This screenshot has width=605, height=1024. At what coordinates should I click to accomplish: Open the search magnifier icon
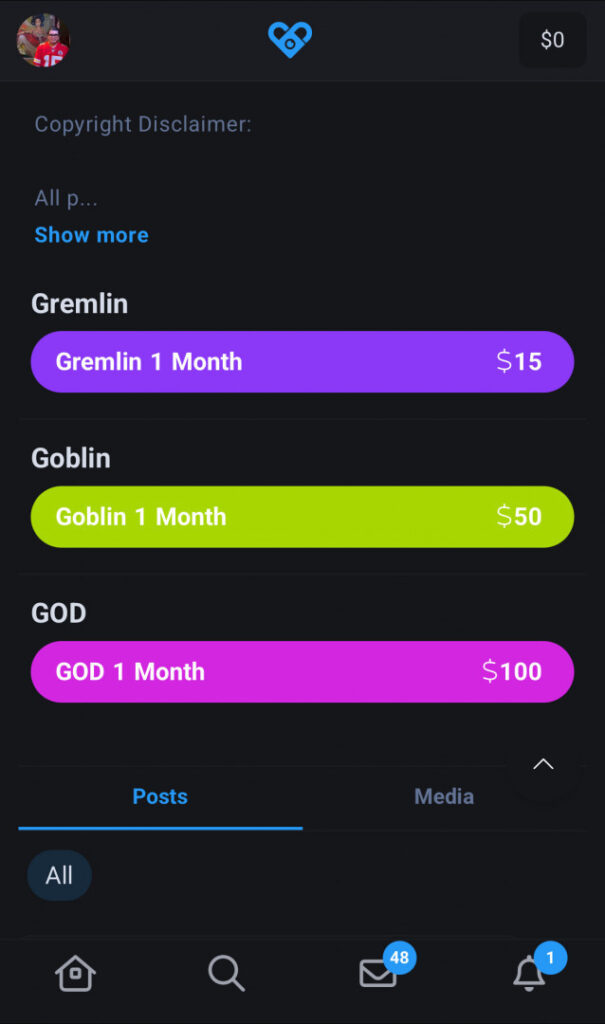[x=226, y=972]
